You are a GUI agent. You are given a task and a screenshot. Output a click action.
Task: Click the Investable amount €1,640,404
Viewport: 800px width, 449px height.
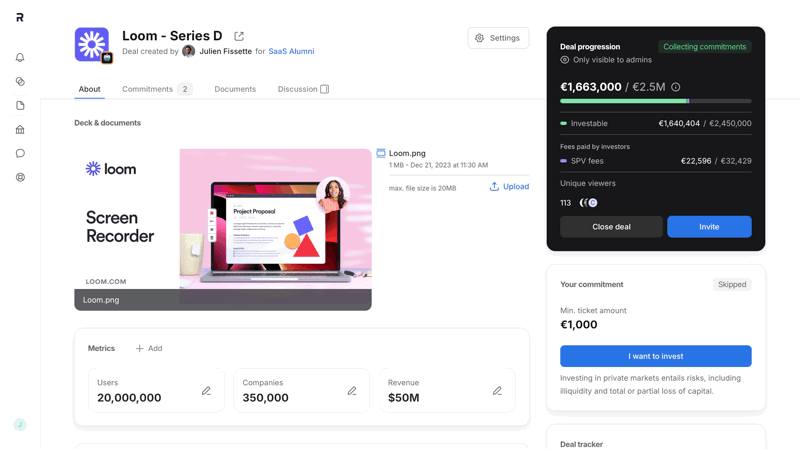[x=679, y=123]
